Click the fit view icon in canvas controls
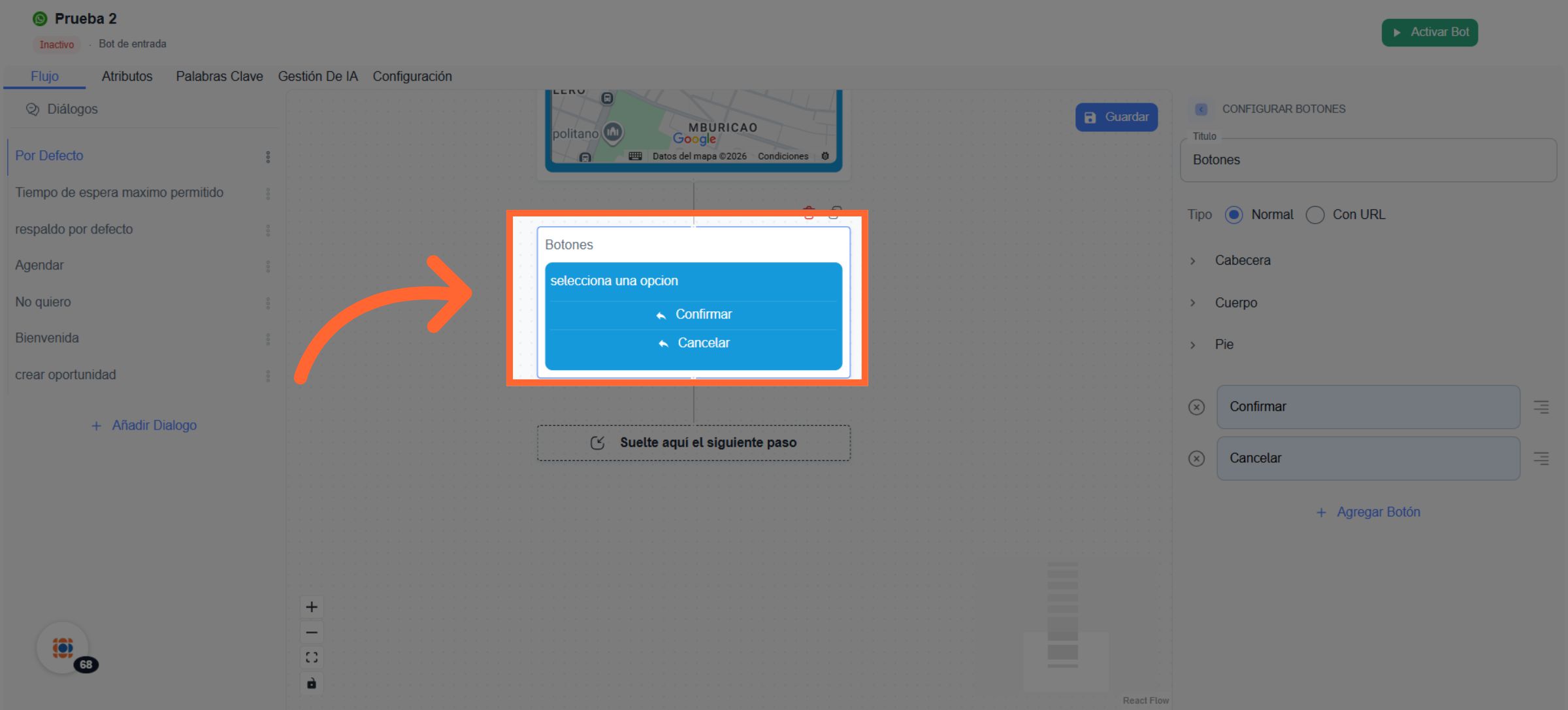1568x710 pixels. tap(312, 658)
